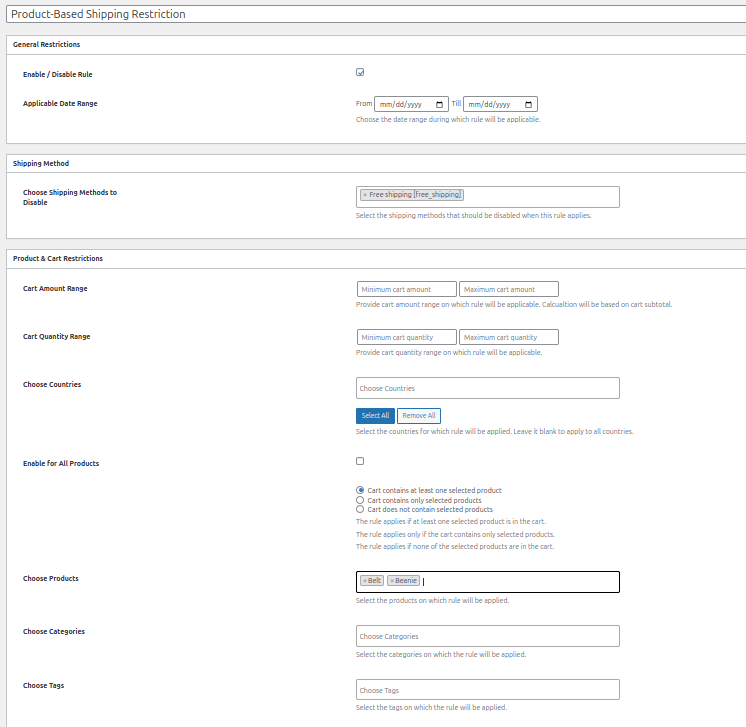Click the Choose Categories label
The width and height of the screenshot is (746, 727).
pos(54,631)
